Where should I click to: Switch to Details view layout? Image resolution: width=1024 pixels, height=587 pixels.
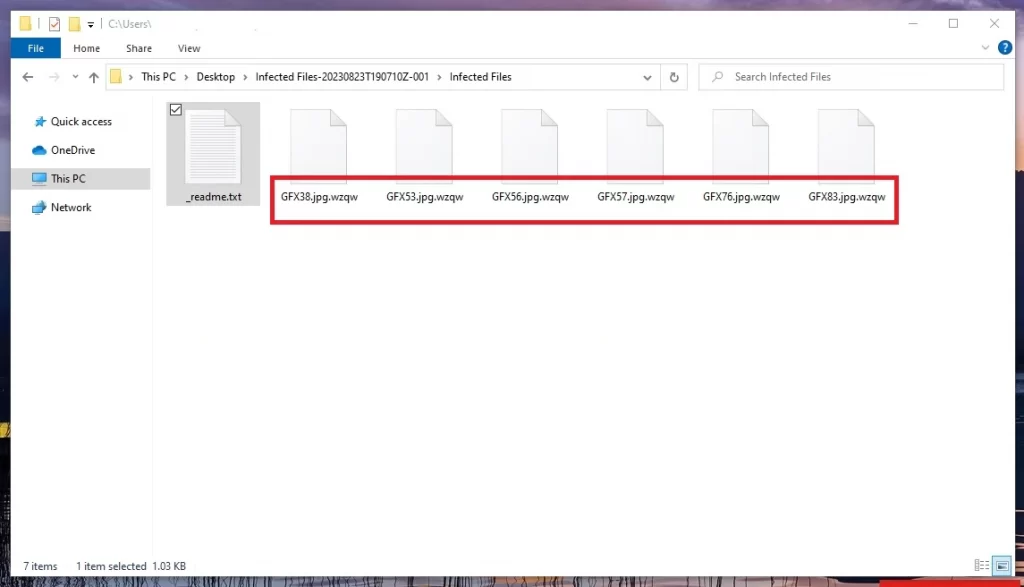click(x=982, y=565)
